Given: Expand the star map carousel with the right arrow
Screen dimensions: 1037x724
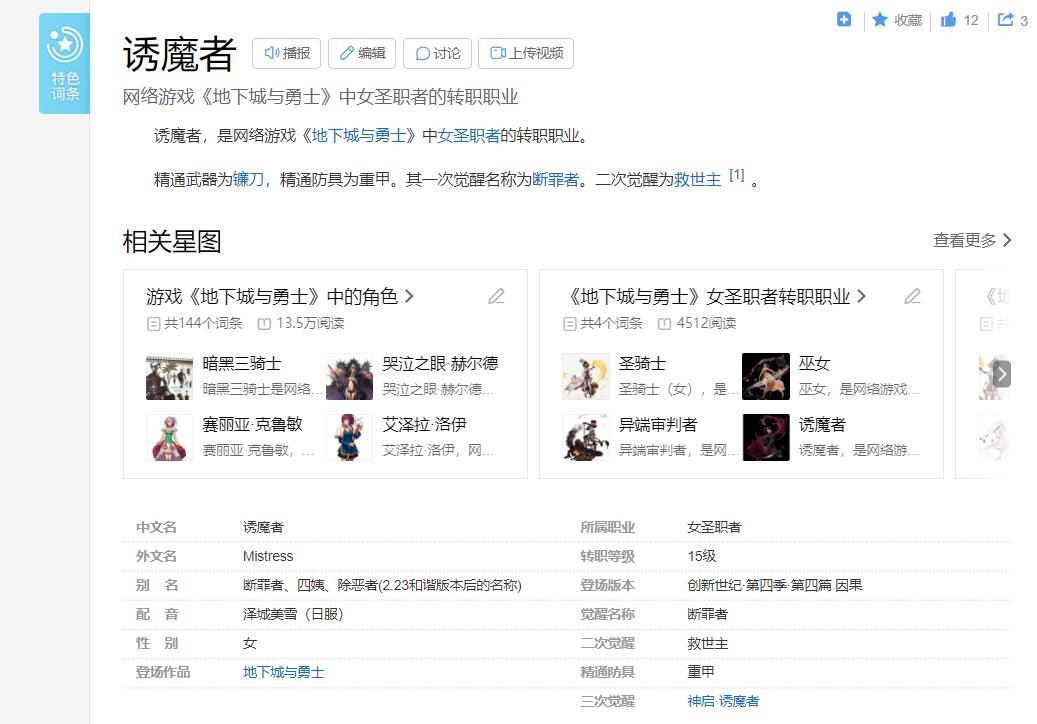Looking at the screenshot, I should click(1003, 373).
